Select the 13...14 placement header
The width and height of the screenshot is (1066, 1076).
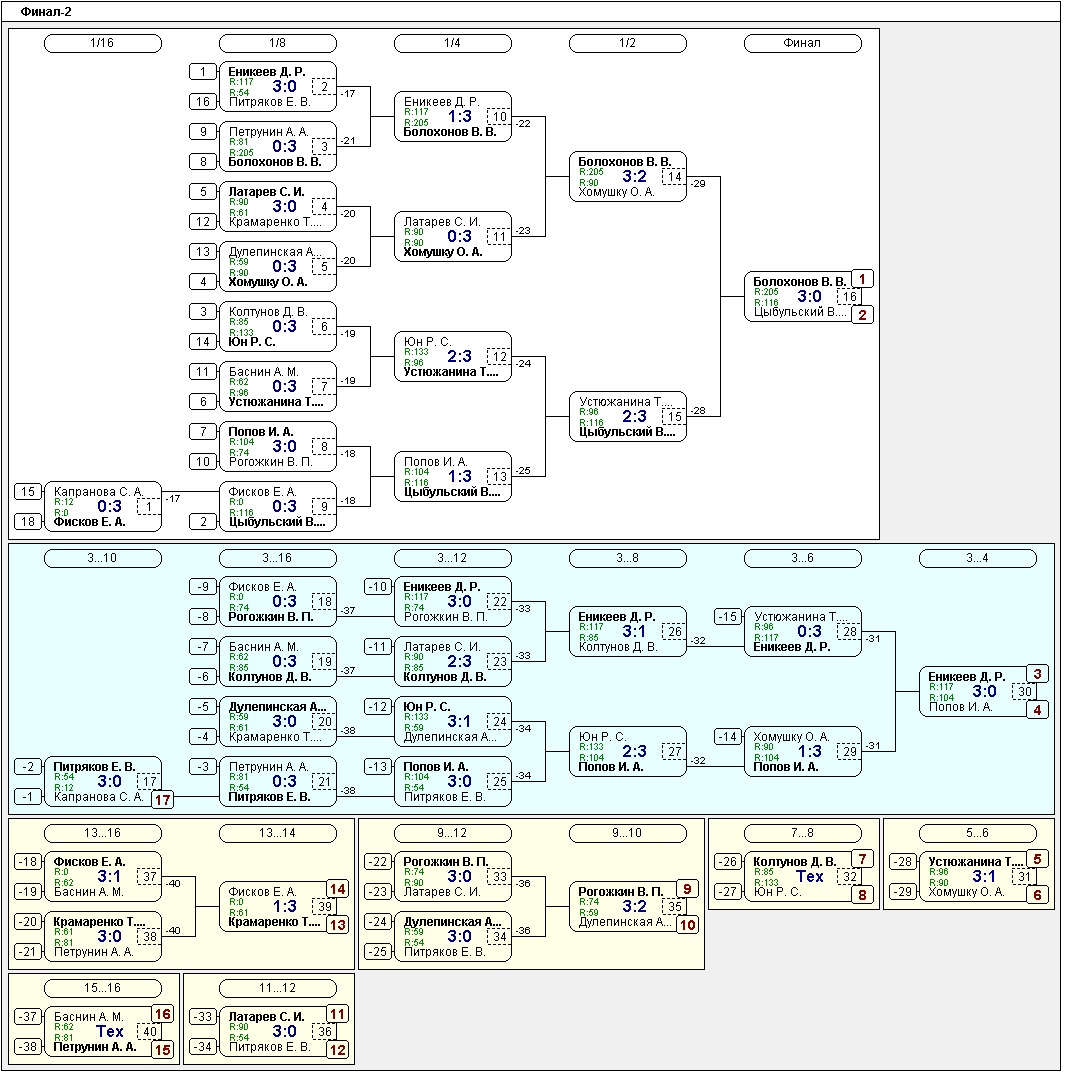[x=277, y=833]
